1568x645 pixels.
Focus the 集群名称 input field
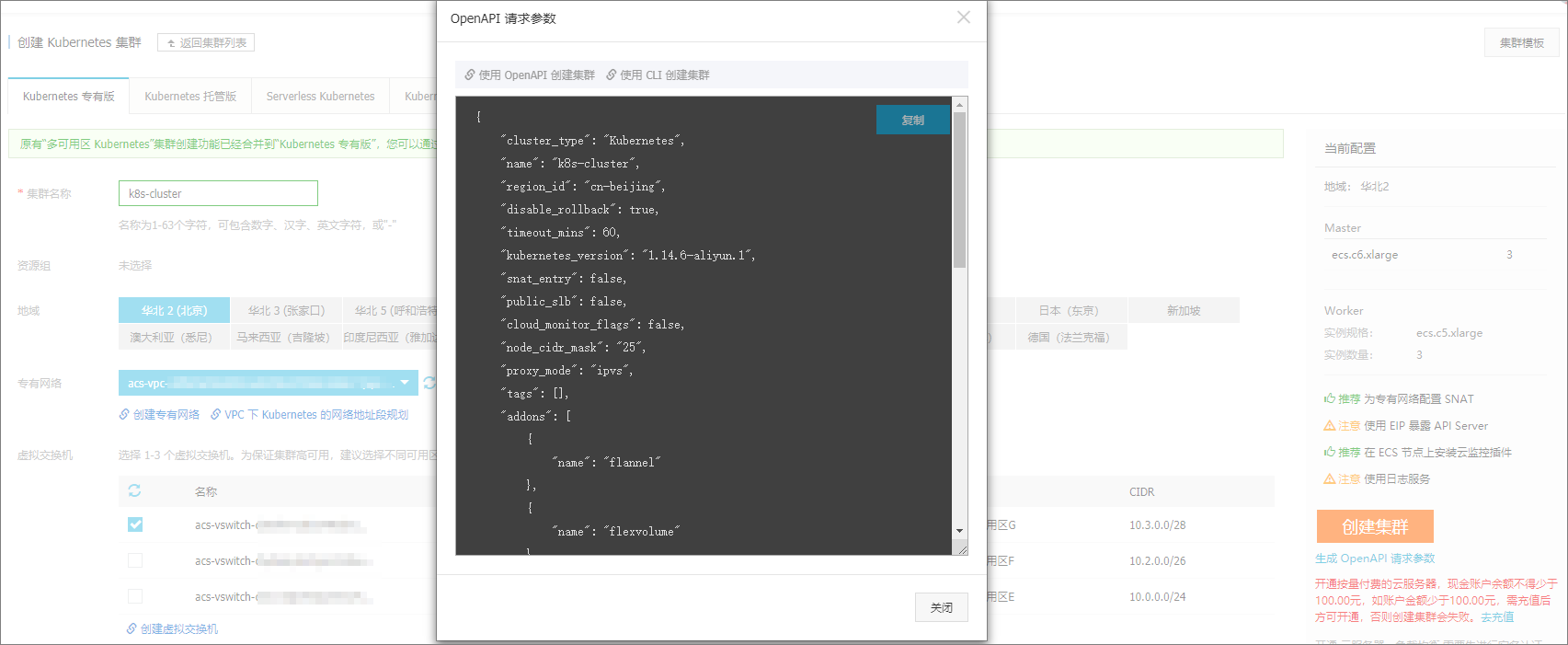[x=218, y=193]
